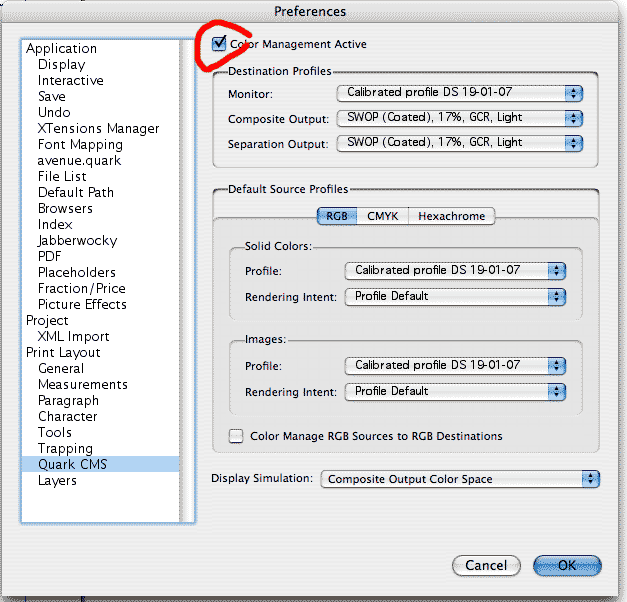Image resolution: width=627 pixels, height=602 pixels.
Task: Open the Separation Output profile dropdown
Action: (459, 143)
